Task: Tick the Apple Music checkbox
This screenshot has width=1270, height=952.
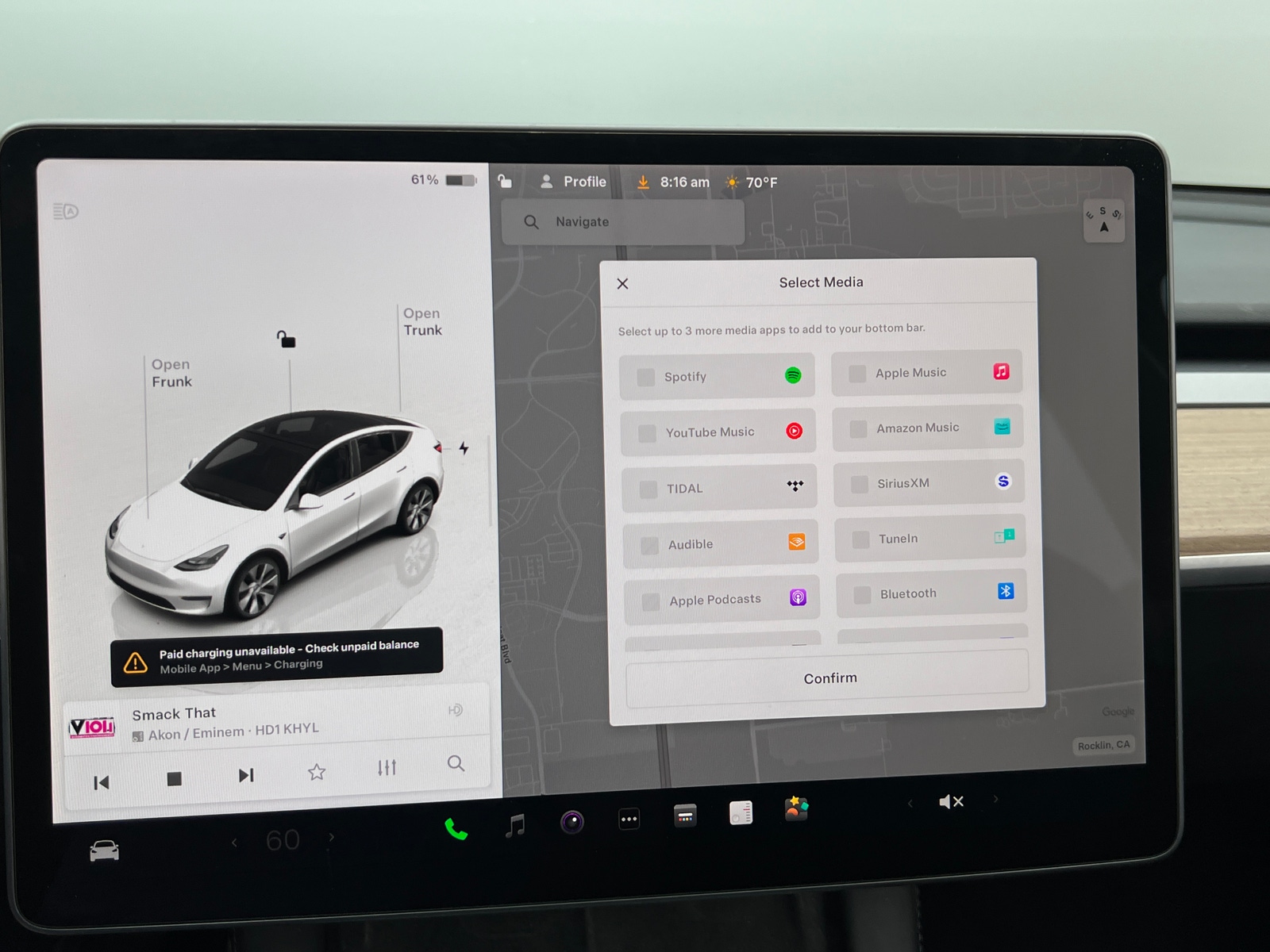Action: (857, 374)
